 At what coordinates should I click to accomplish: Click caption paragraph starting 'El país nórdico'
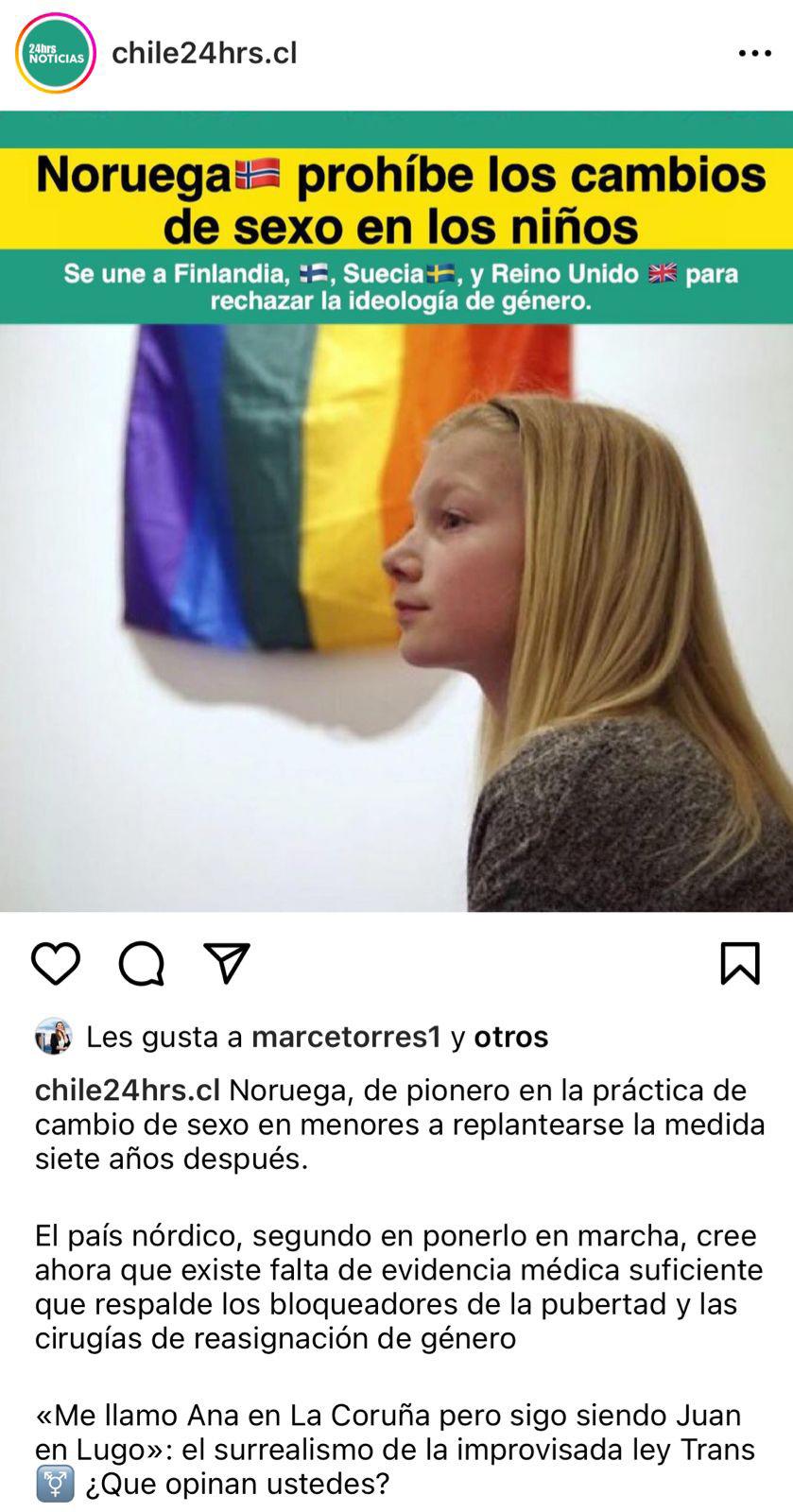point(397,1287)
